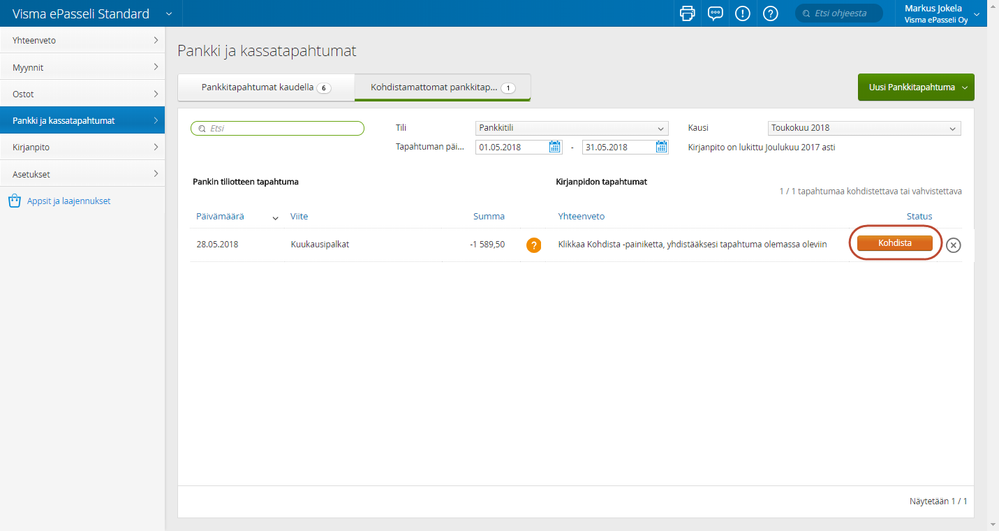
Task: Select Kohdistamattomat pankkitapahtumat tab
Action: [441, 88]
